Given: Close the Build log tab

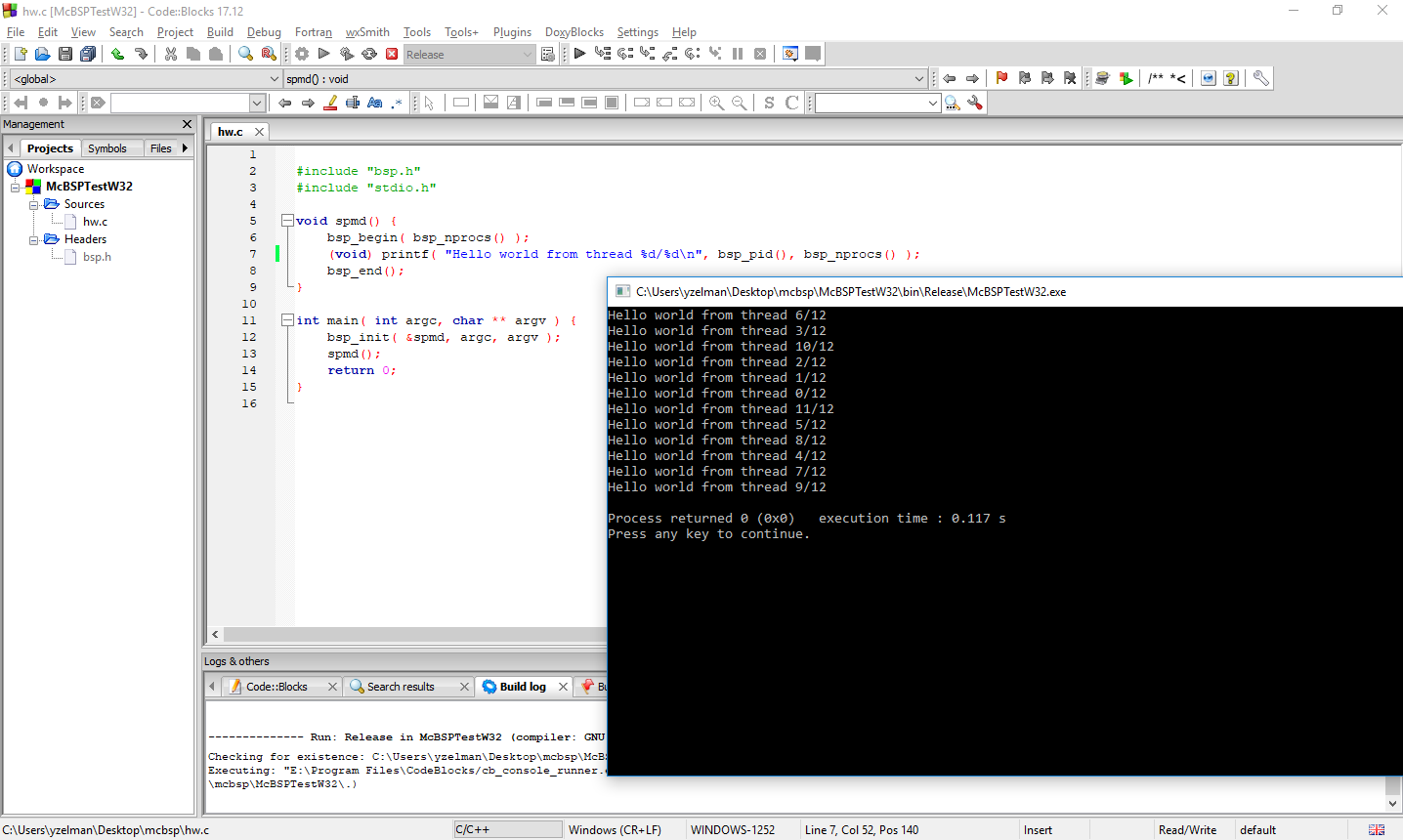Looking at the screenshot, I should click(x=563, y=687).
